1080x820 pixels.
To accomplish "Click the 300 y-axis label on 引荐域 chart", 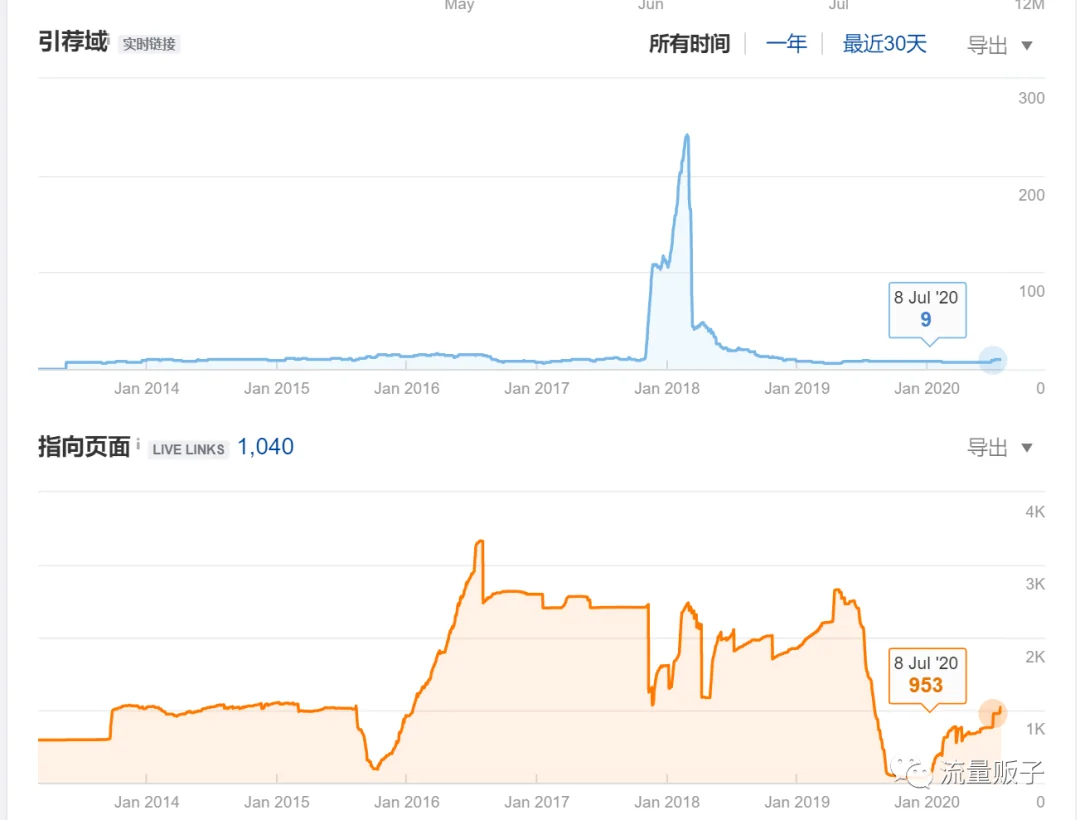I will point(1031,98).
